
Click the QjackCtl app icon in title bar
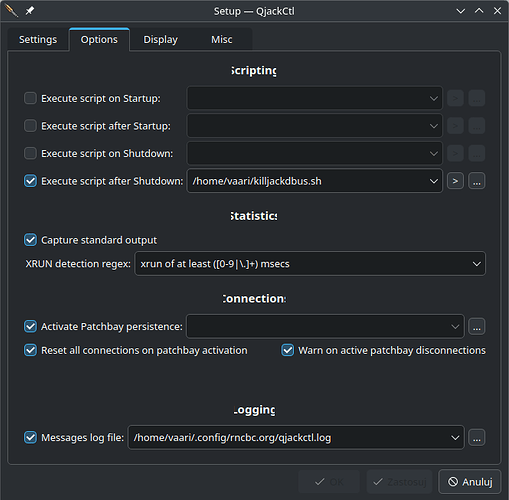click(x=11, y=11)
